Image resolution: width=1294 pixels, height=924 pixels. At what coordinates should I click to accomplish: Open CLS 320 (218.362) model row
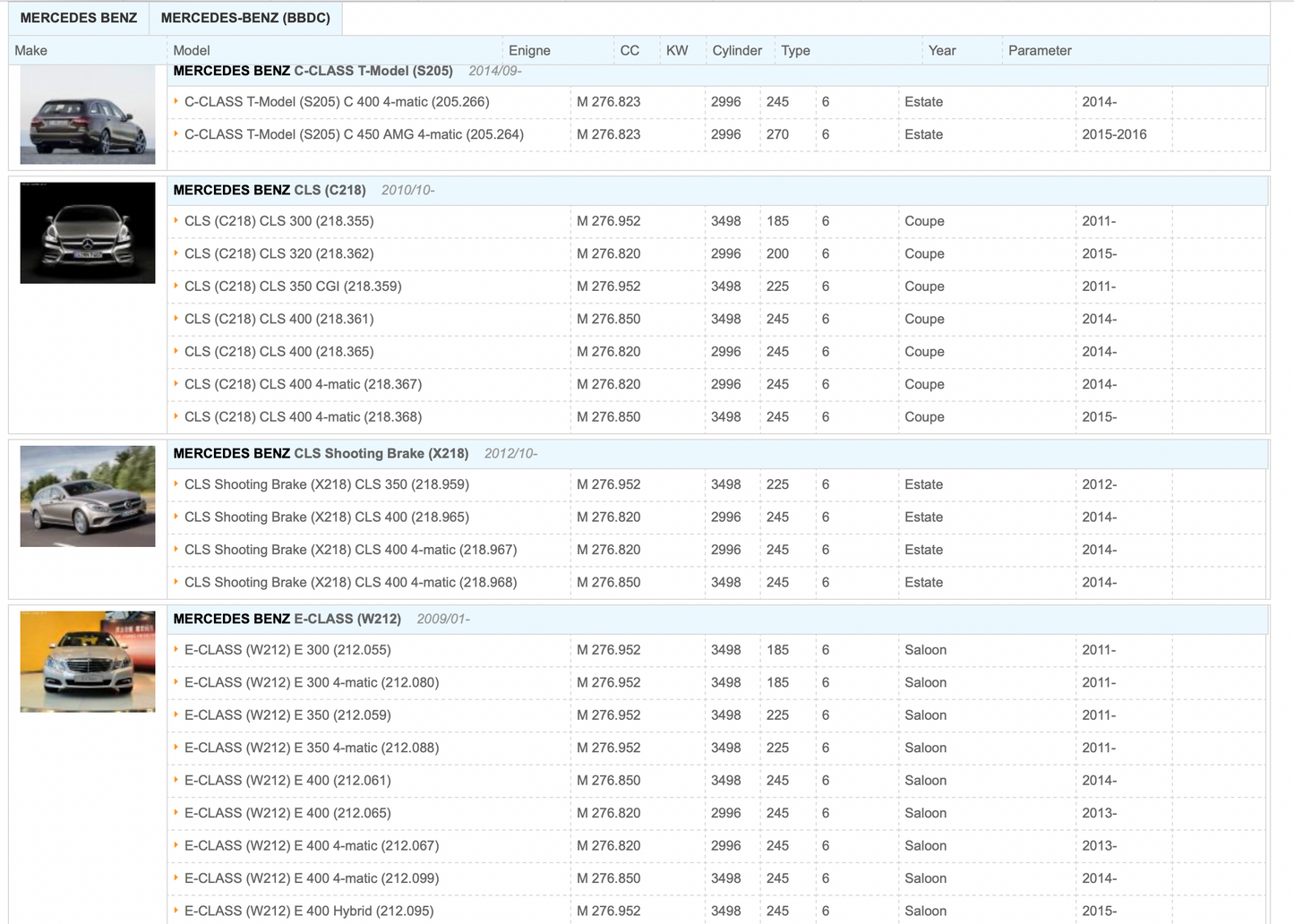pos(279,253)
